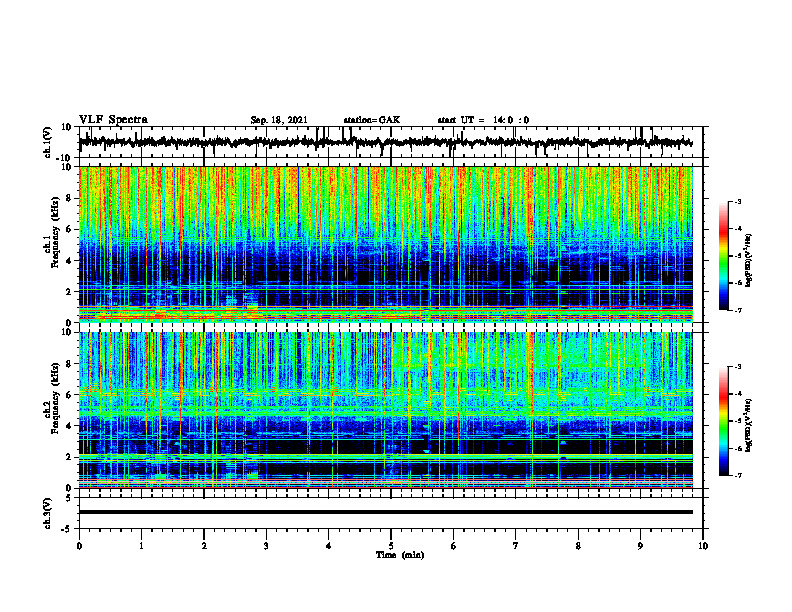The image size is (792, 612).
Task: Click the "Time (min)" axis label
Action: tap(400, 555)
